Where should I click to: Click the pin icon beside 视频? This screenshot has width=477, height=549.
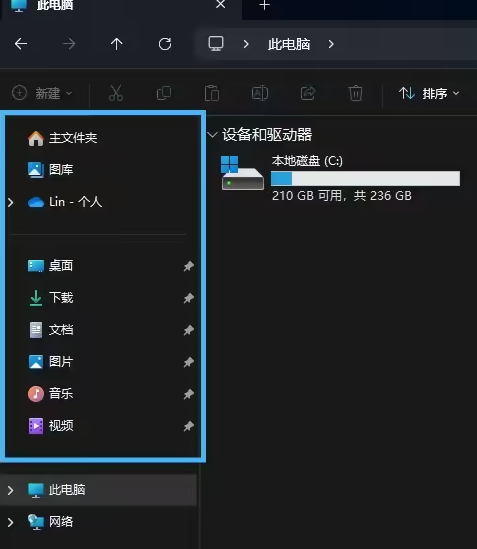(x=188, y=426)
